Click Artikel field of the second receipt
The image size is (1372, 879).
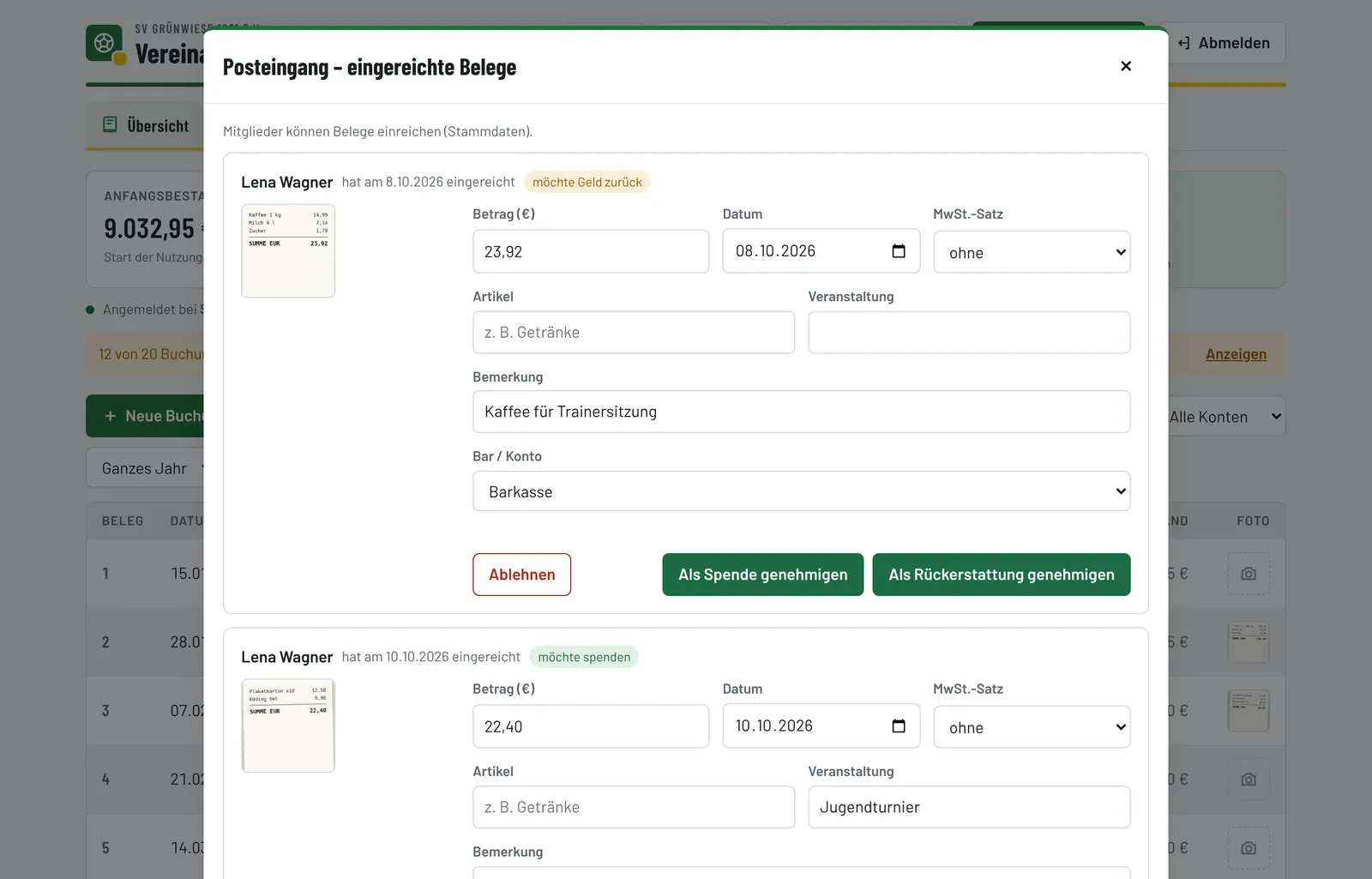click(x=634, y=807)
